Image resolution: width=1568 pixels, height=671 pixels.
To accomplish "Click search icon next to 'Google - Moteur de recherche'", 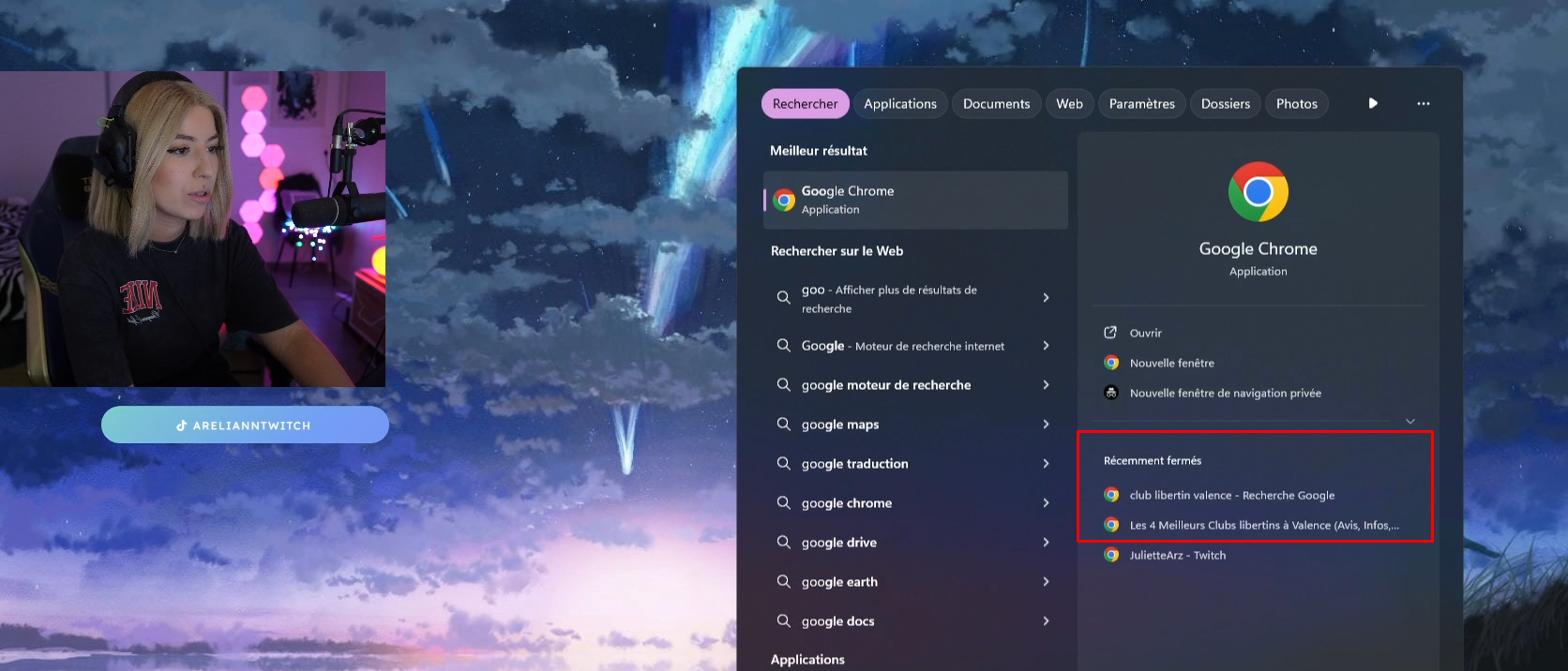I will click(x=783, y=346).
